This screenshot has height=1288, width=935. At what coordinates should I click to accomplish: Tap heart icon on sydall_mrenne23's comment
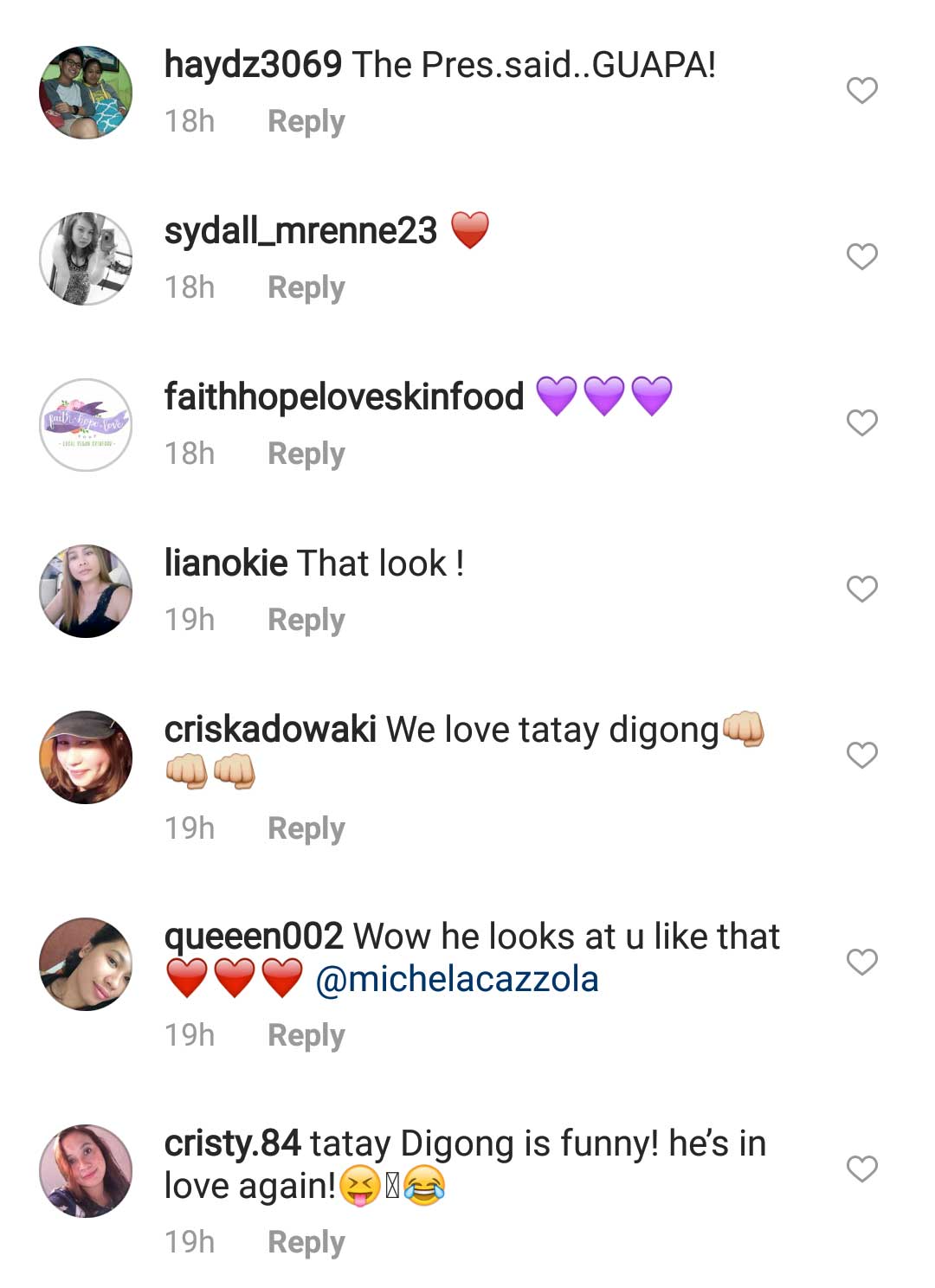click(861, 256)
